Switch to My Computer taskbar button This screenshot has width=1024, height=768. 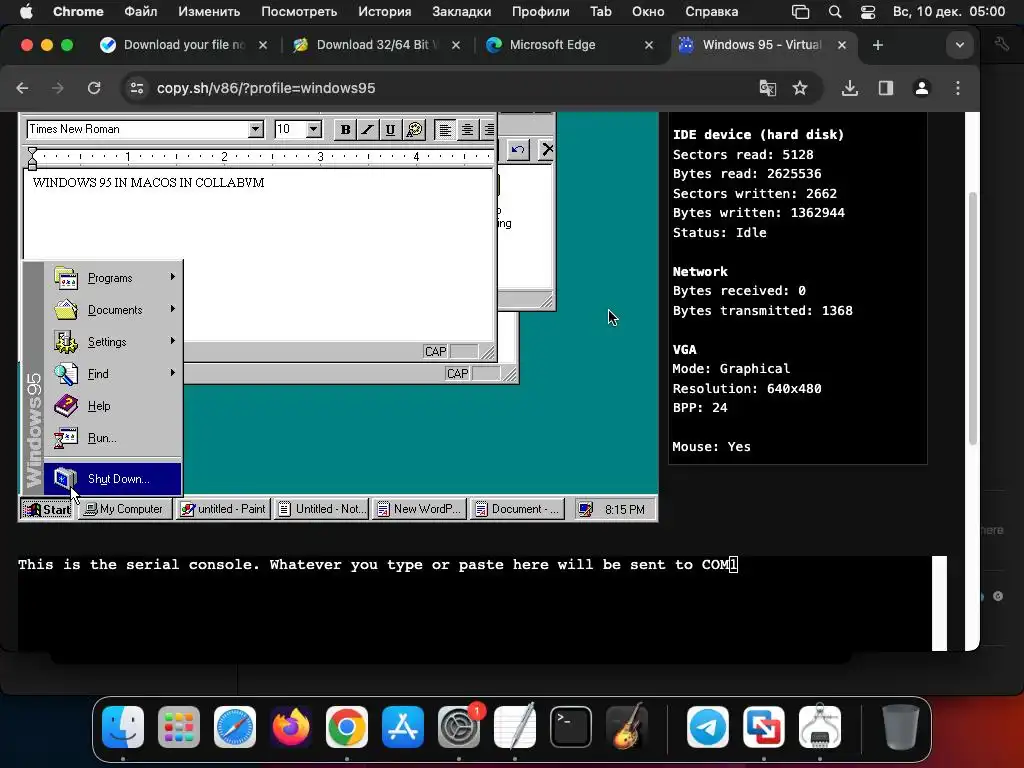coord(125,509)
